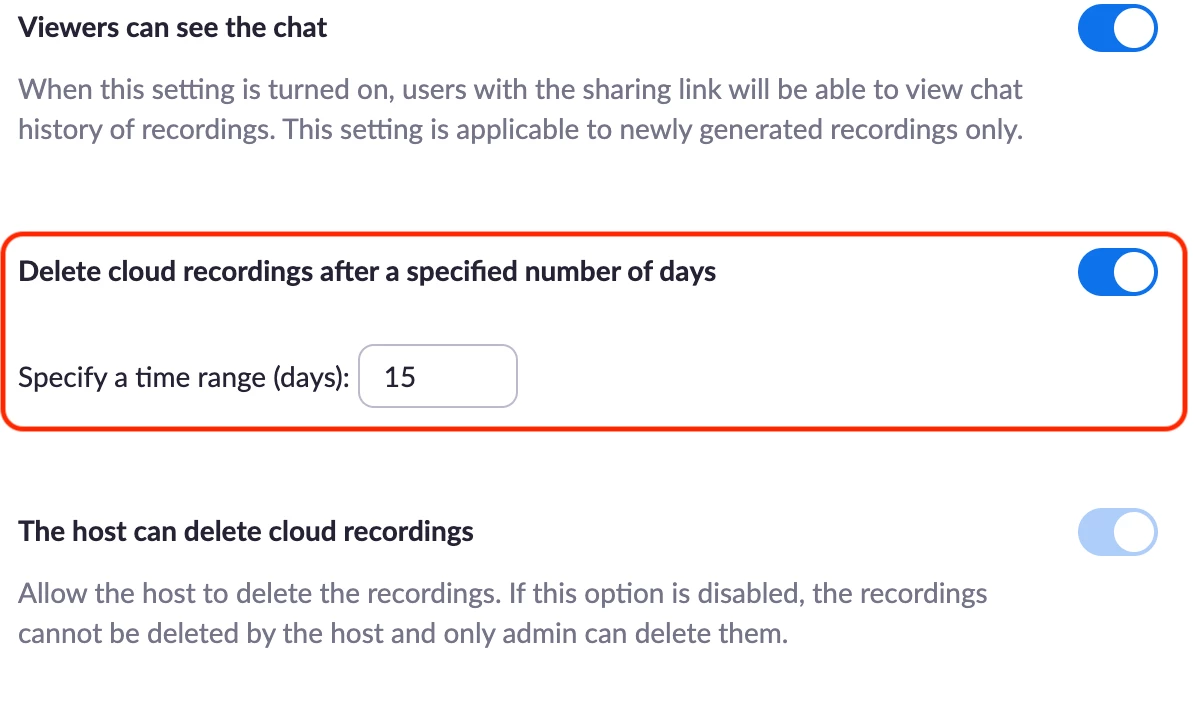The image size is (1204, 708).
Task: Click the word "Viewers" in the first heading
Action: (68, 27)
